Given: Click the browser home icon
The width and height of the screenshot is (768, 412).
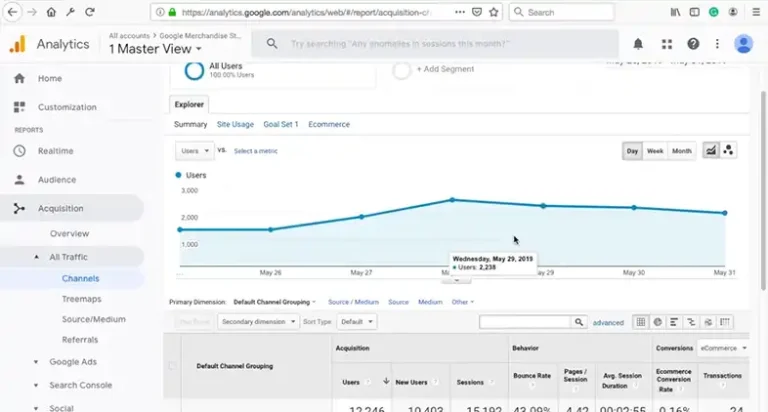Looking at the screenshot, I should tap(51, 12).
